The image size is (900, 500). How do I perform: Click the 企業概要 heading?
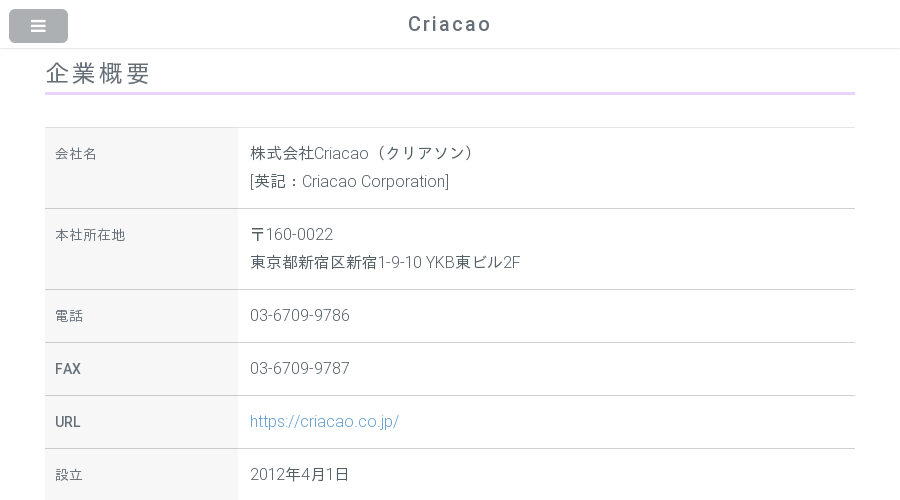pyautogui.click(x=98, y=73)
